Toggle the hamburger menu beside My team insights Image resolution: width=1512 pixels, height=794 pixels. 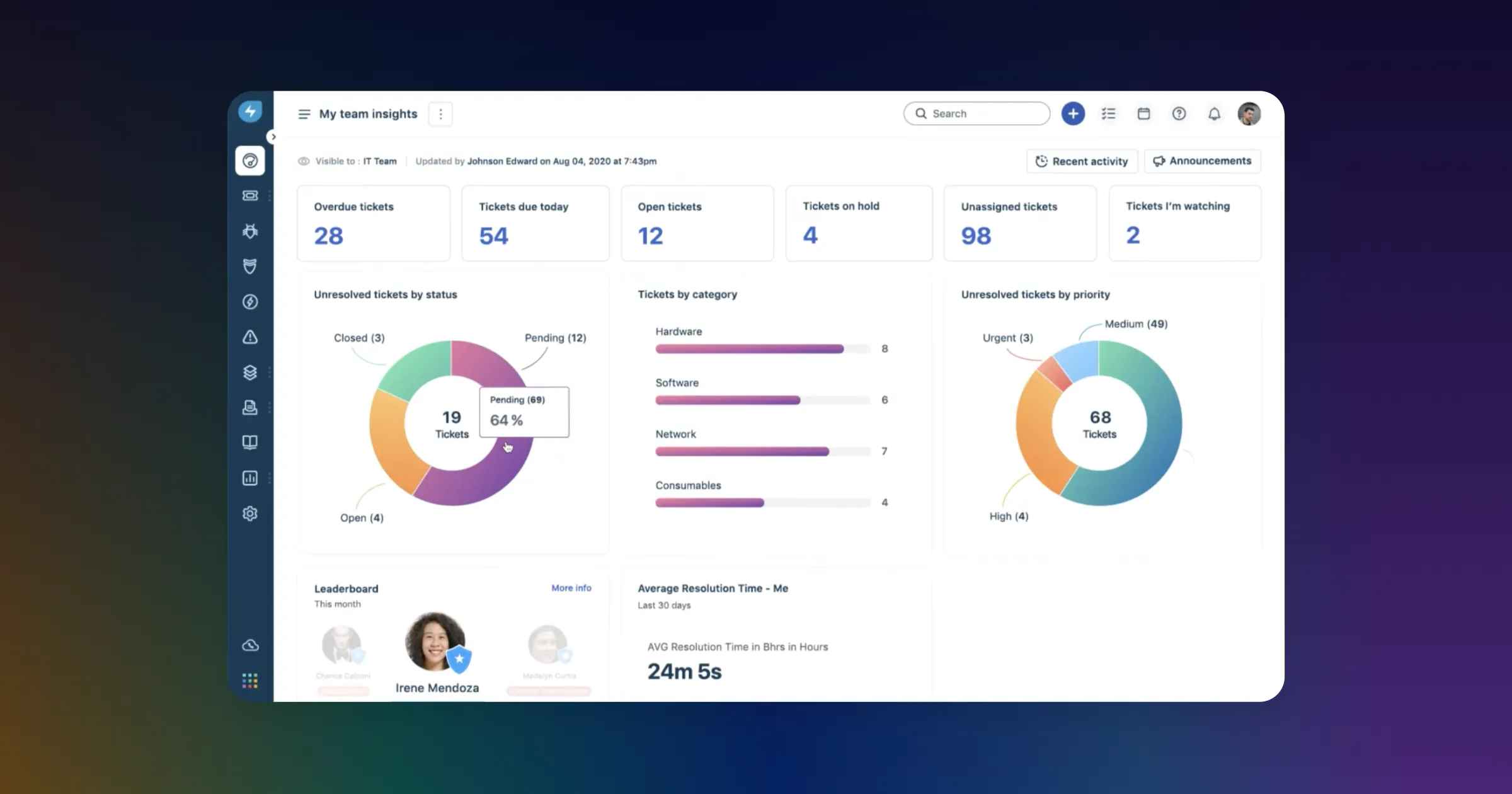(x=304, y=114)
